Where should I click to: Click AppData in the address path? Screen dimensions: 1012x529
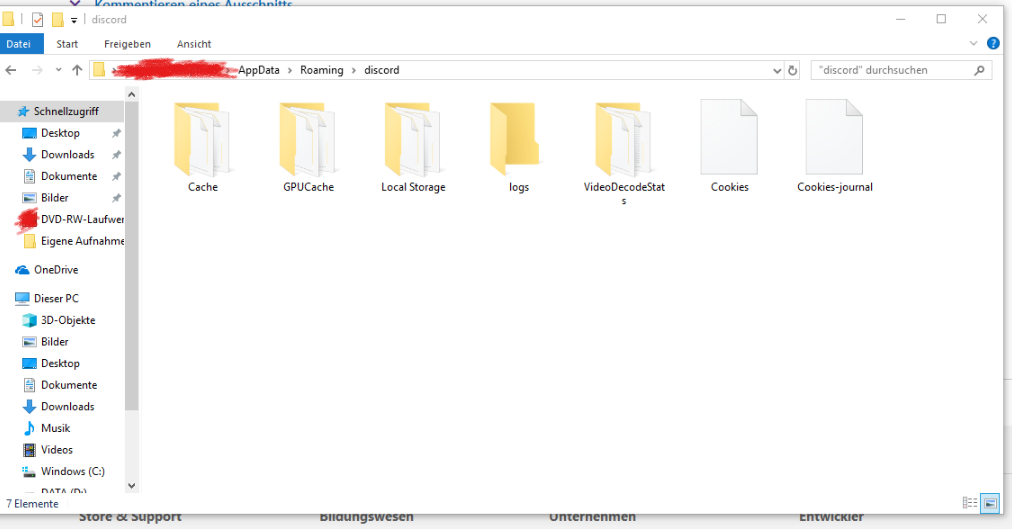tap(259, 70)
